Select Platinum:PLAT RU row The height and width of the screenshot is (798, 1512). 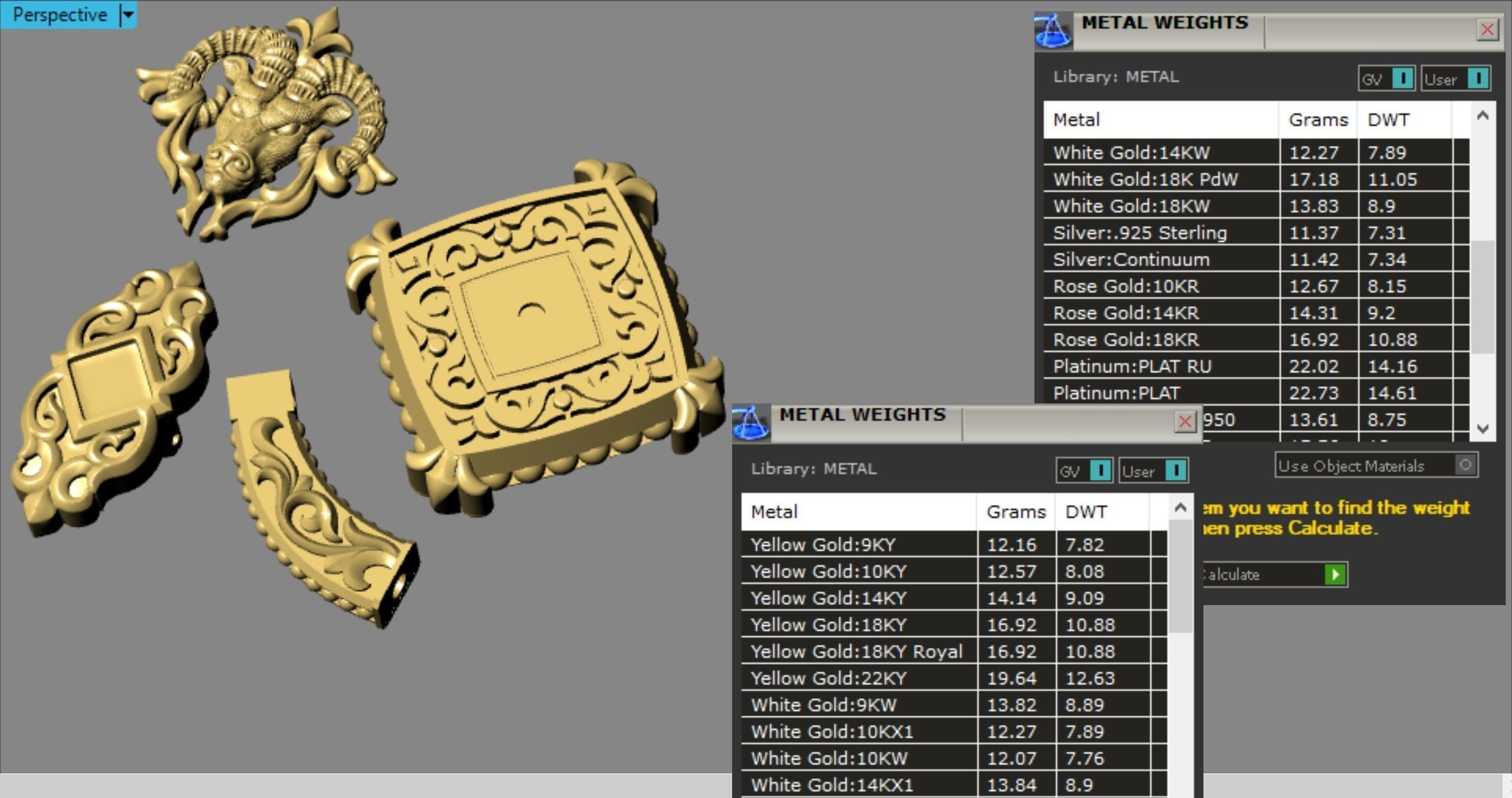[1256, 366]
